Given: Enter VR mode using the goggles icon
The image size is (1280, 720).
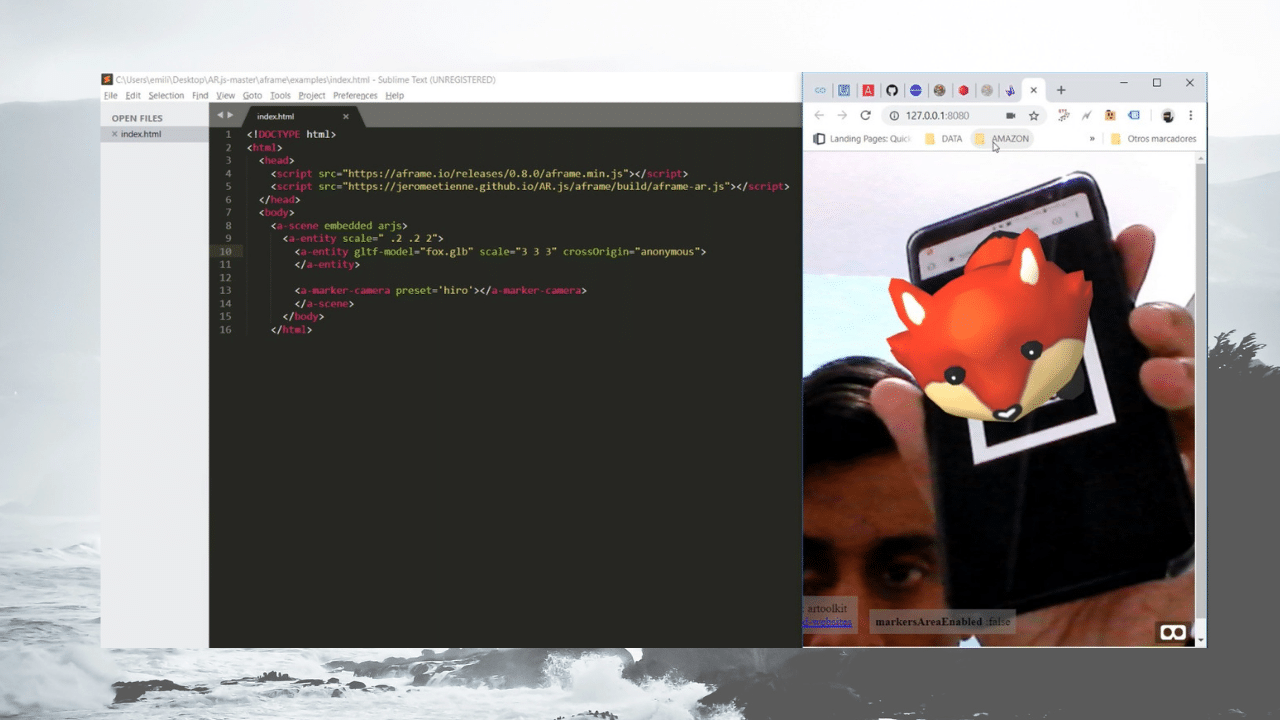Looking at the screenshot, I should pyautogui.click(x=1173, y=632).
